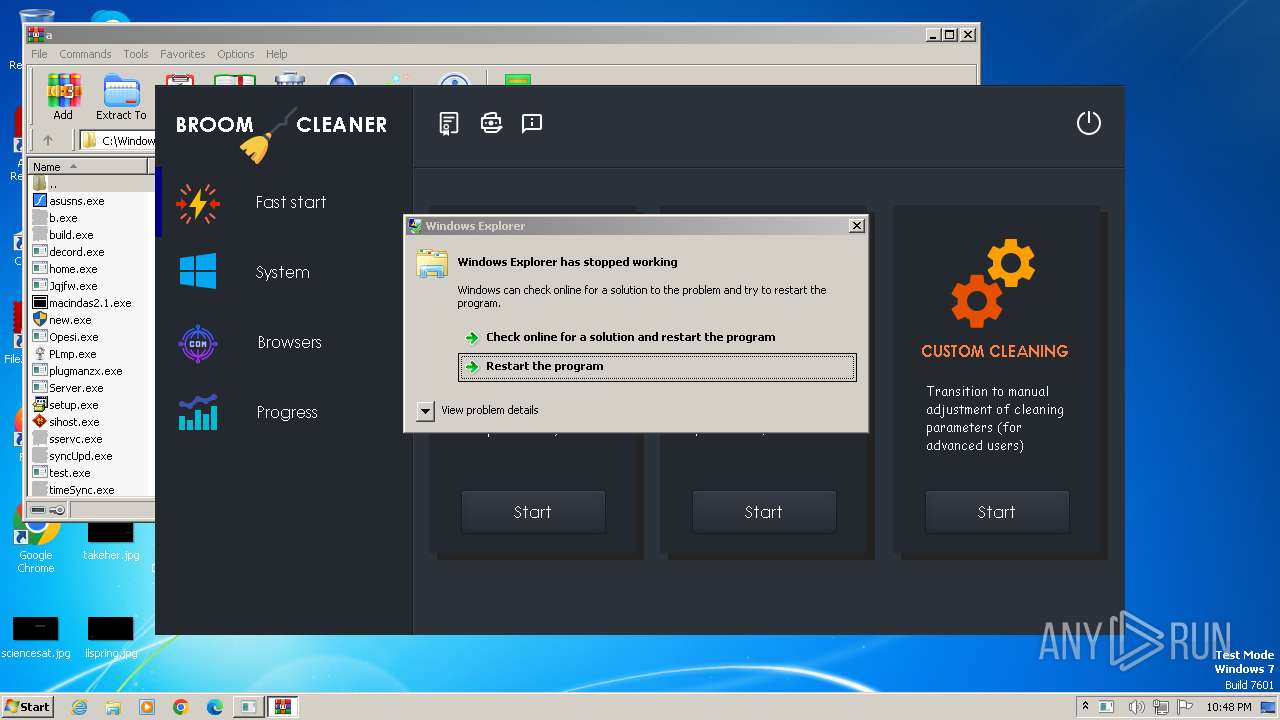Select the ilspring.jpg desktop file
Screen dimensions: 1280x720
pyautogui.click(x=110, y=637)
